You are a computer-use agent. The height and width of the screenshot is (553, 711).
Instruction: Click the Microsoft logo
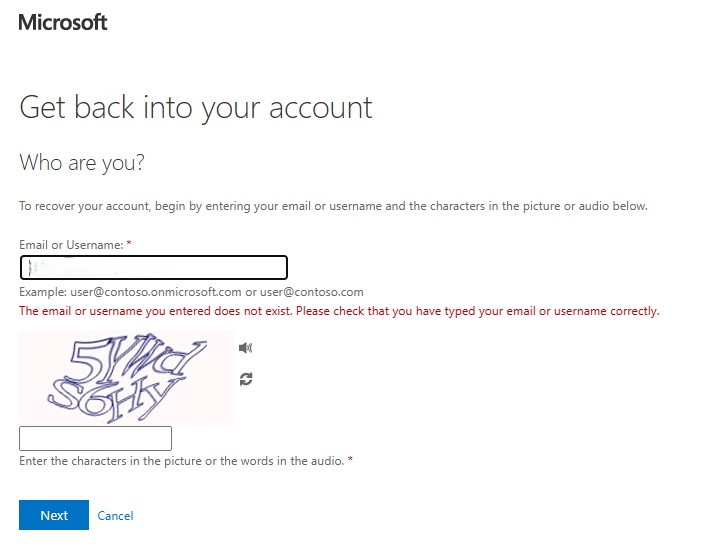point(63,22)
